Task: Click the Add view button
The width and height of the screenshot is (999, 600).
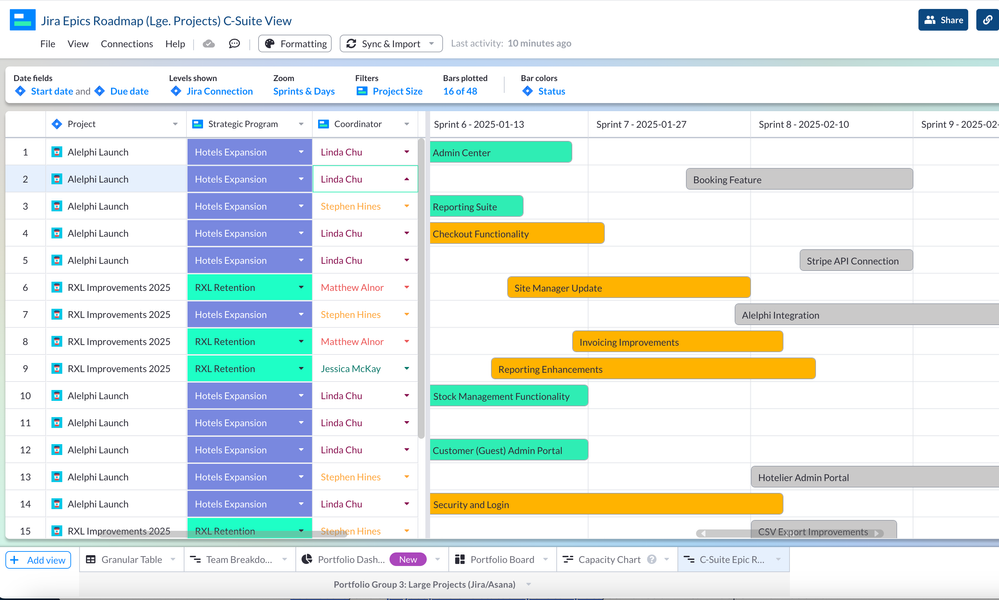Action: click(x=38, y=560)
